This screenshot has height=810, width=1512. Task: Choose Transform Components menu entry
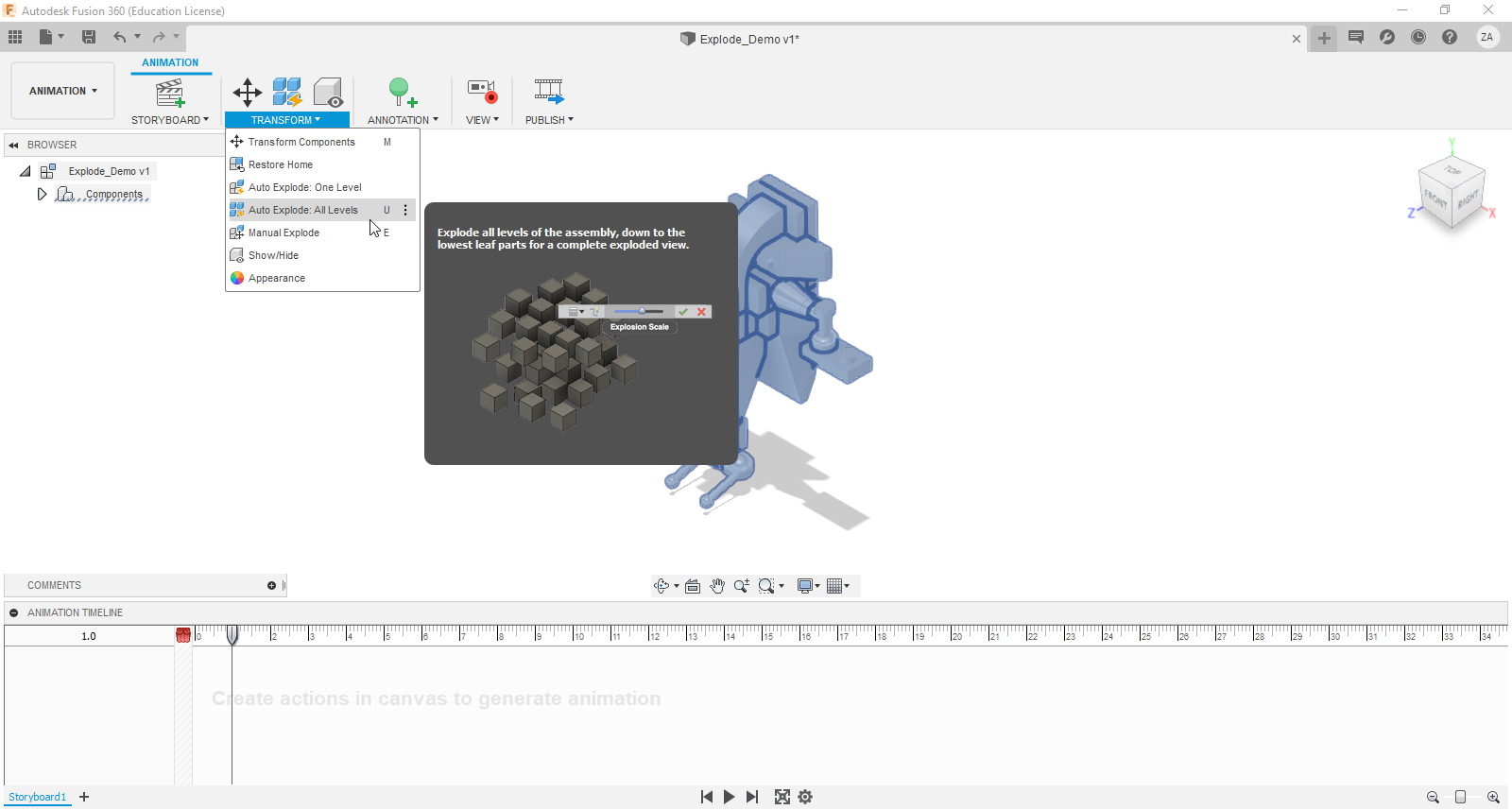point(322,142)
